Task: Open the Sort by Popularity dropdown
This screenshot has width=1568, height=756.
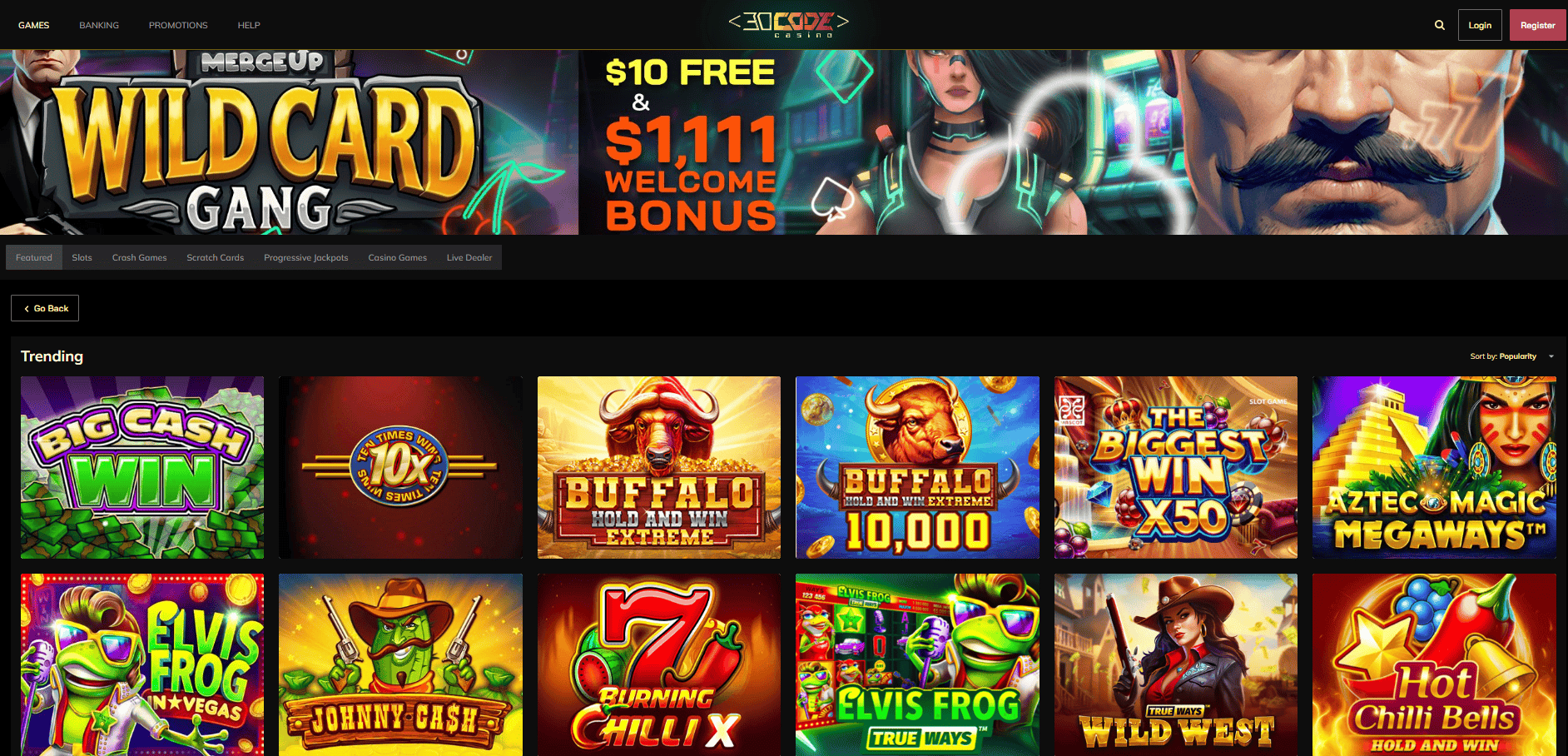Action: [x=1511, y=356]
